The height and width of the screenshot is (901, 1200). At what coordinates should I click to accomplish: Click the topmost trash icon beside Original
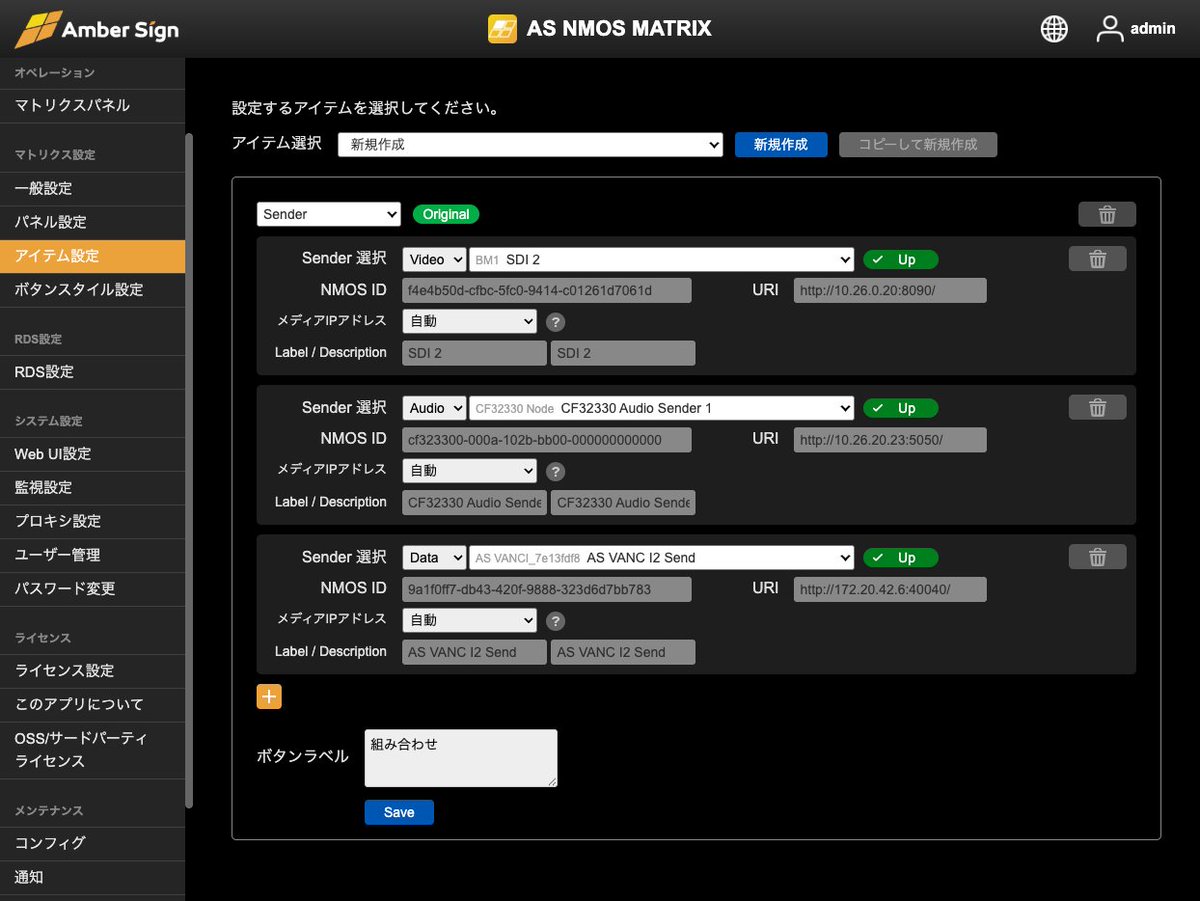[1106, 214]
